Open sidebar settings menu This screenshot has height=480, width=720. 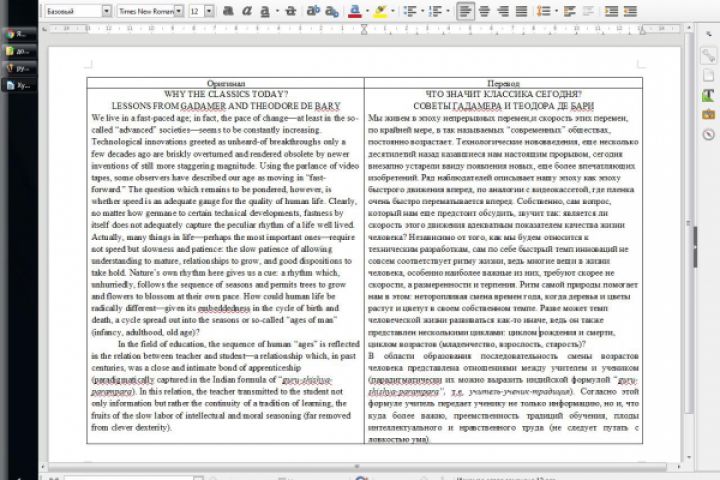(709, 34)
